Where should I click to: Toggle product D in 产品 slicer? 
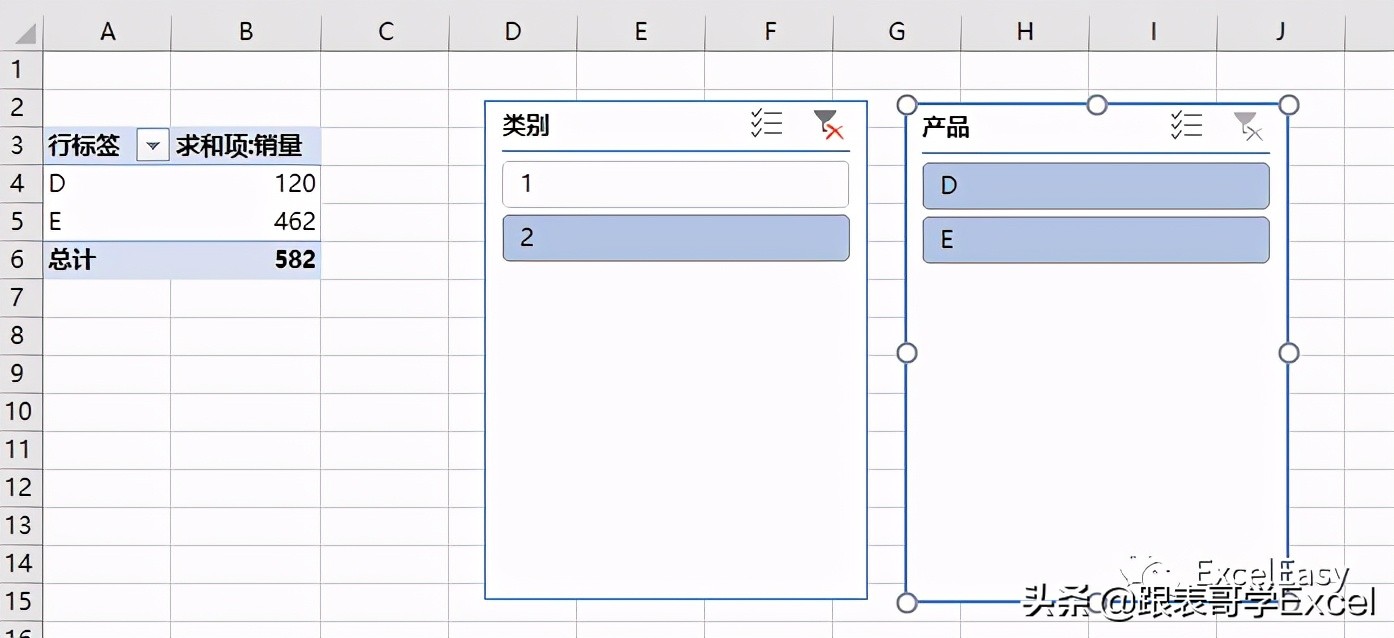pos(1095,186)
